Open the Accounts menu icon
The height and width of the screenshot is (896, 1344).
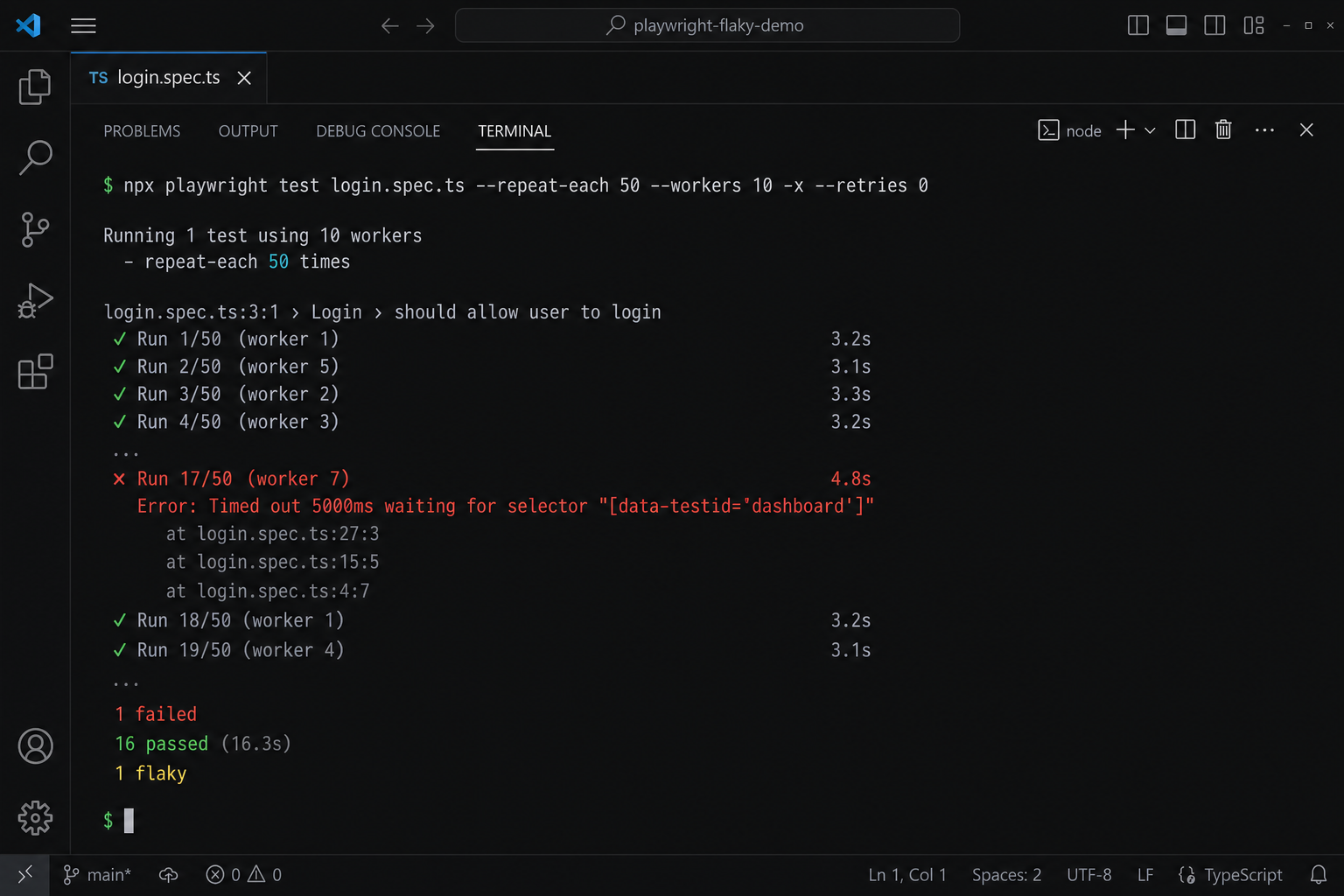pos(35,746)
